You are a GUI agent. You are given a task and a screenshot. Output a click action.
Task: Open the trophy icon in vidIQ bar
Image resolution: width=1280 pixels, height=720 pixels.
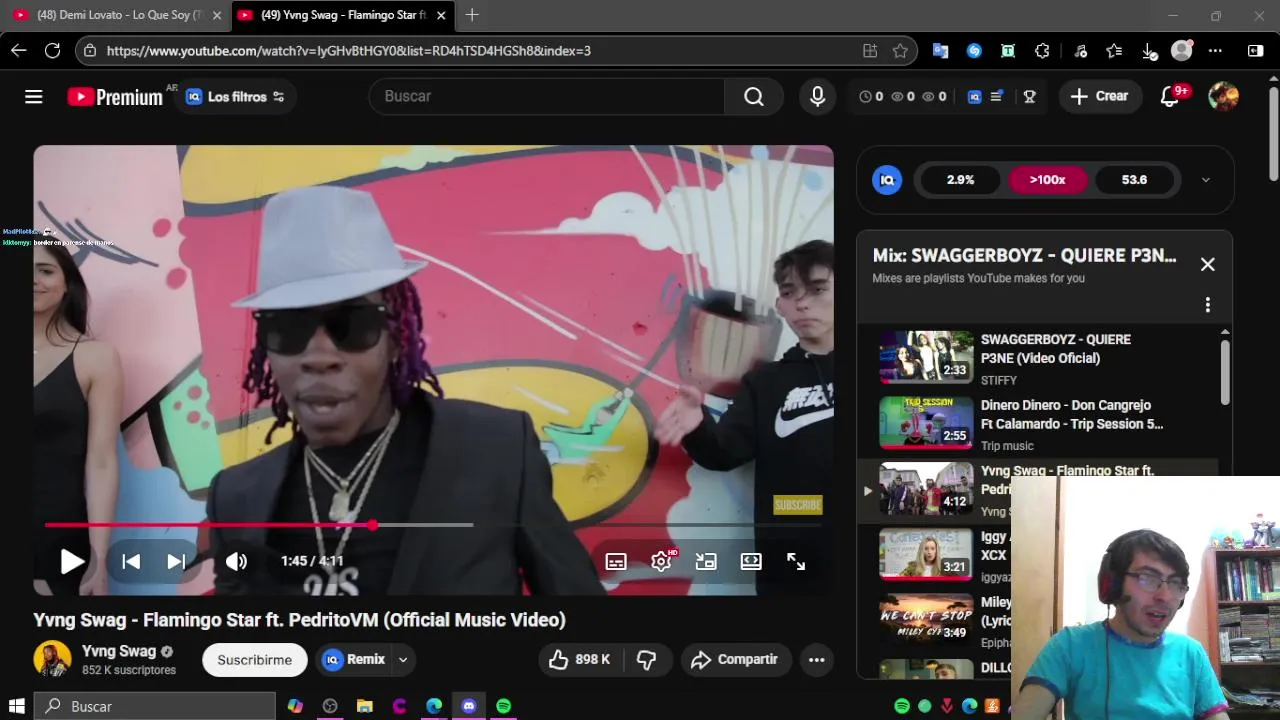pos(1029,97)
